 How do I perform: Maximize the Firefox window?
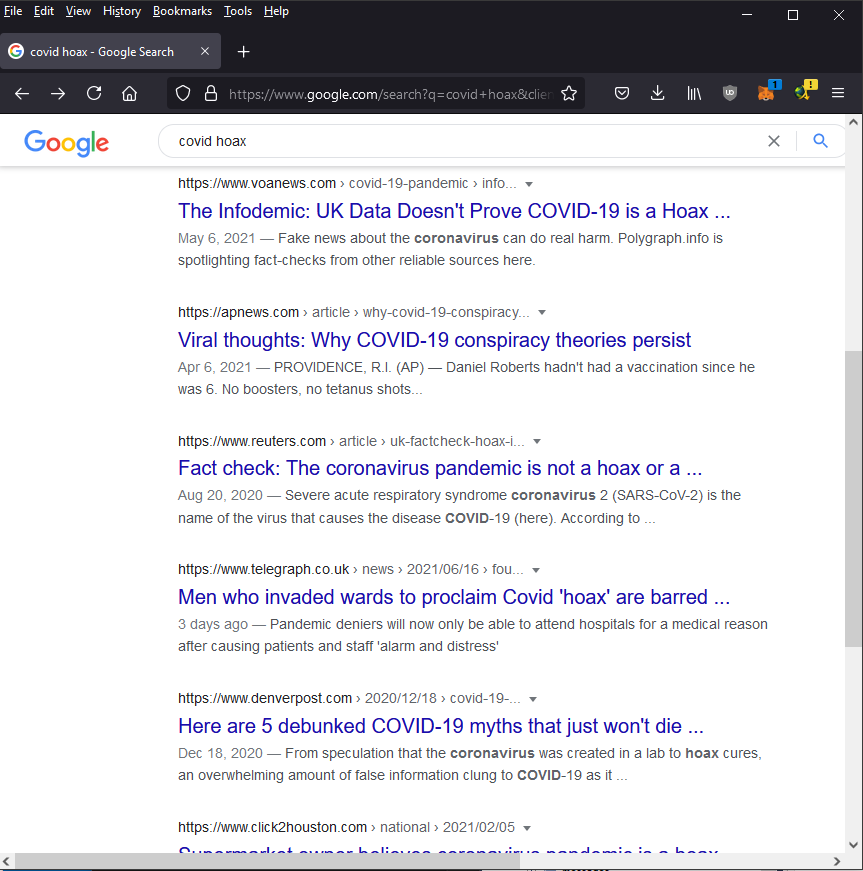click(x=793, y=15)
